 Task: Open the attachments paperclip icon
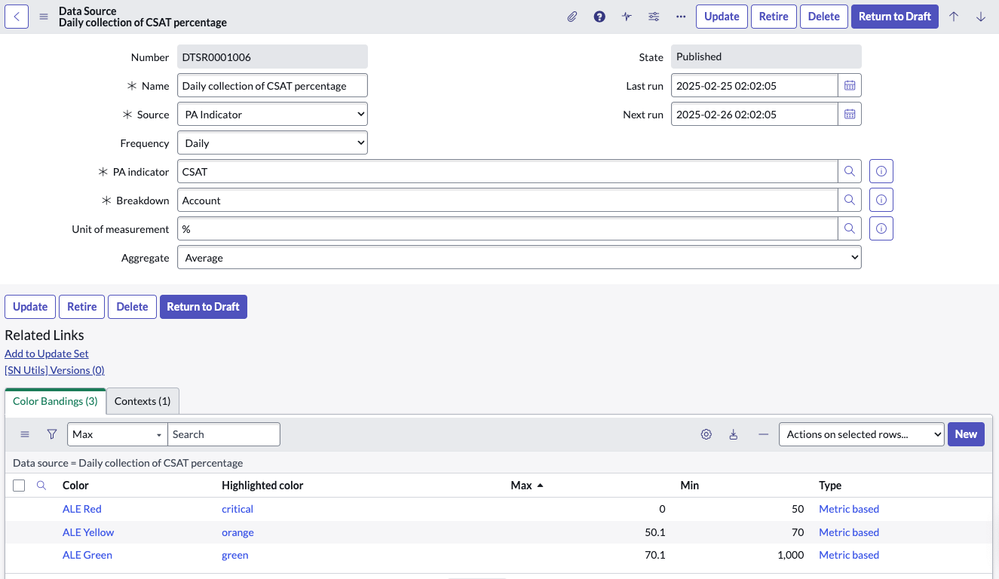[572, 16]
